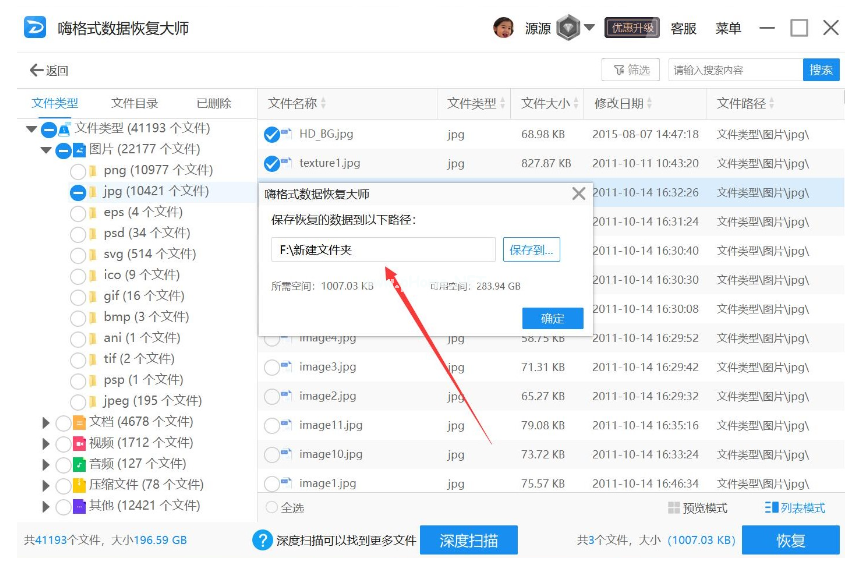Click the 视频 video category icon
This screenshot has height=582, width=858.
point(79,443)
